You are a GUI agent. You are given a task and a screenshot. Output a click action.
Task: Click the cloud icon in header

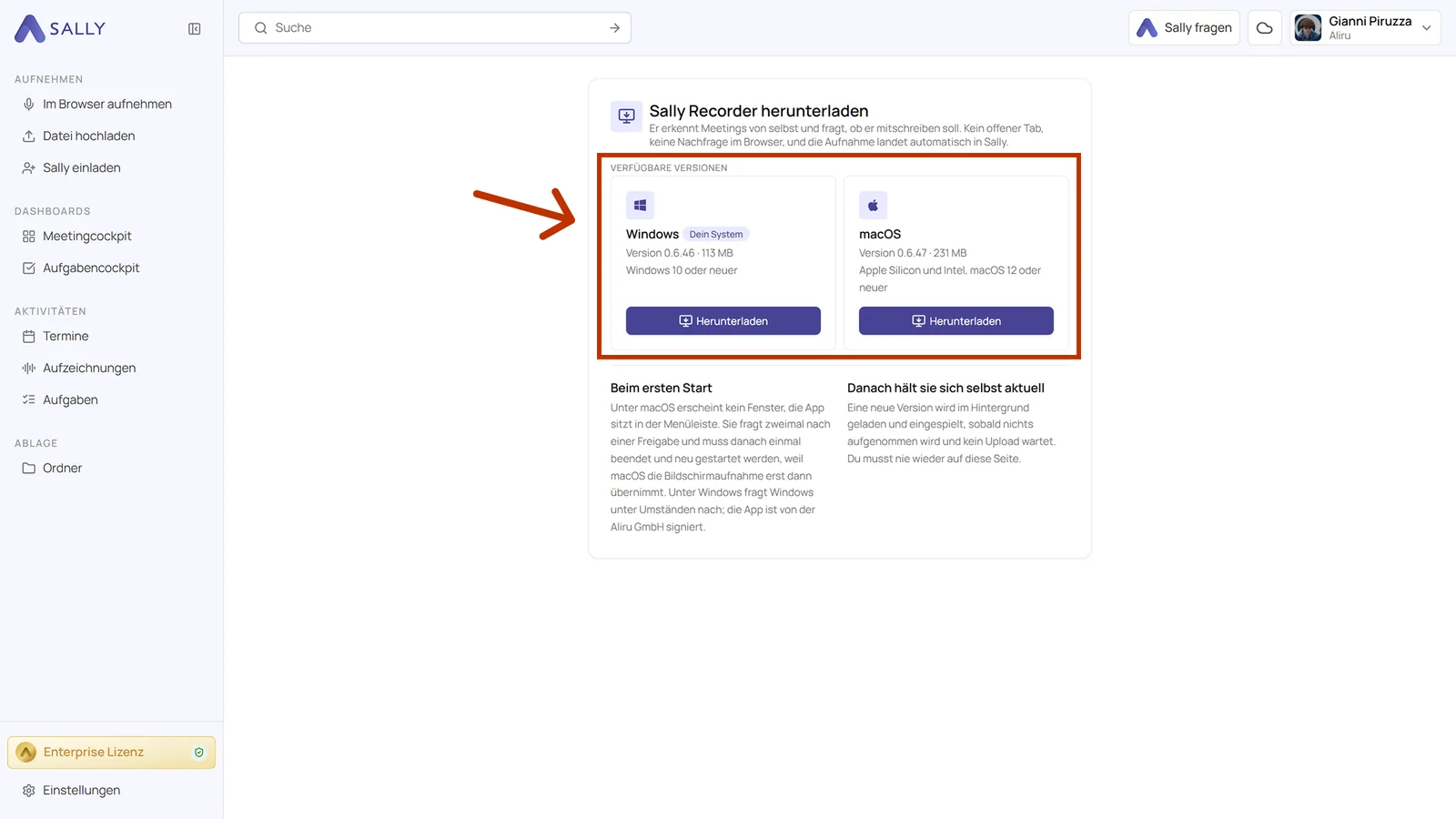1265,28
